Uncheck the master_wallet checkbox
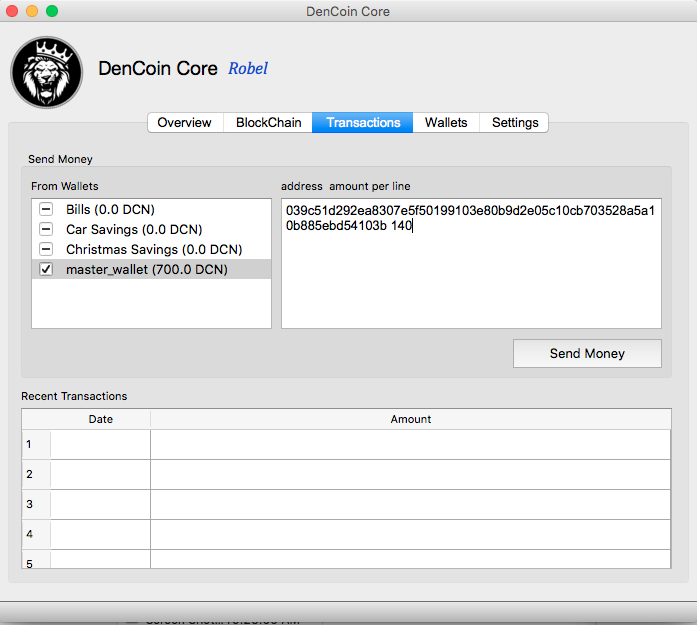 click(x=46, y=270)
